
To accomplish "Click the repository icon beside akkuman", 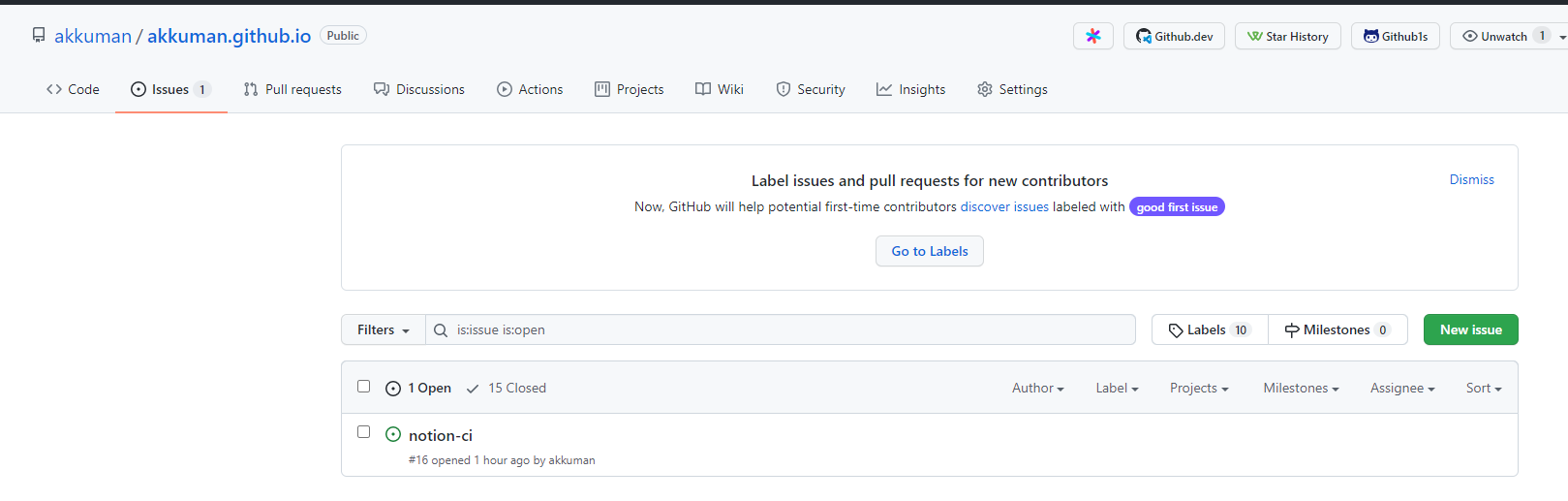I will point(39,36).
